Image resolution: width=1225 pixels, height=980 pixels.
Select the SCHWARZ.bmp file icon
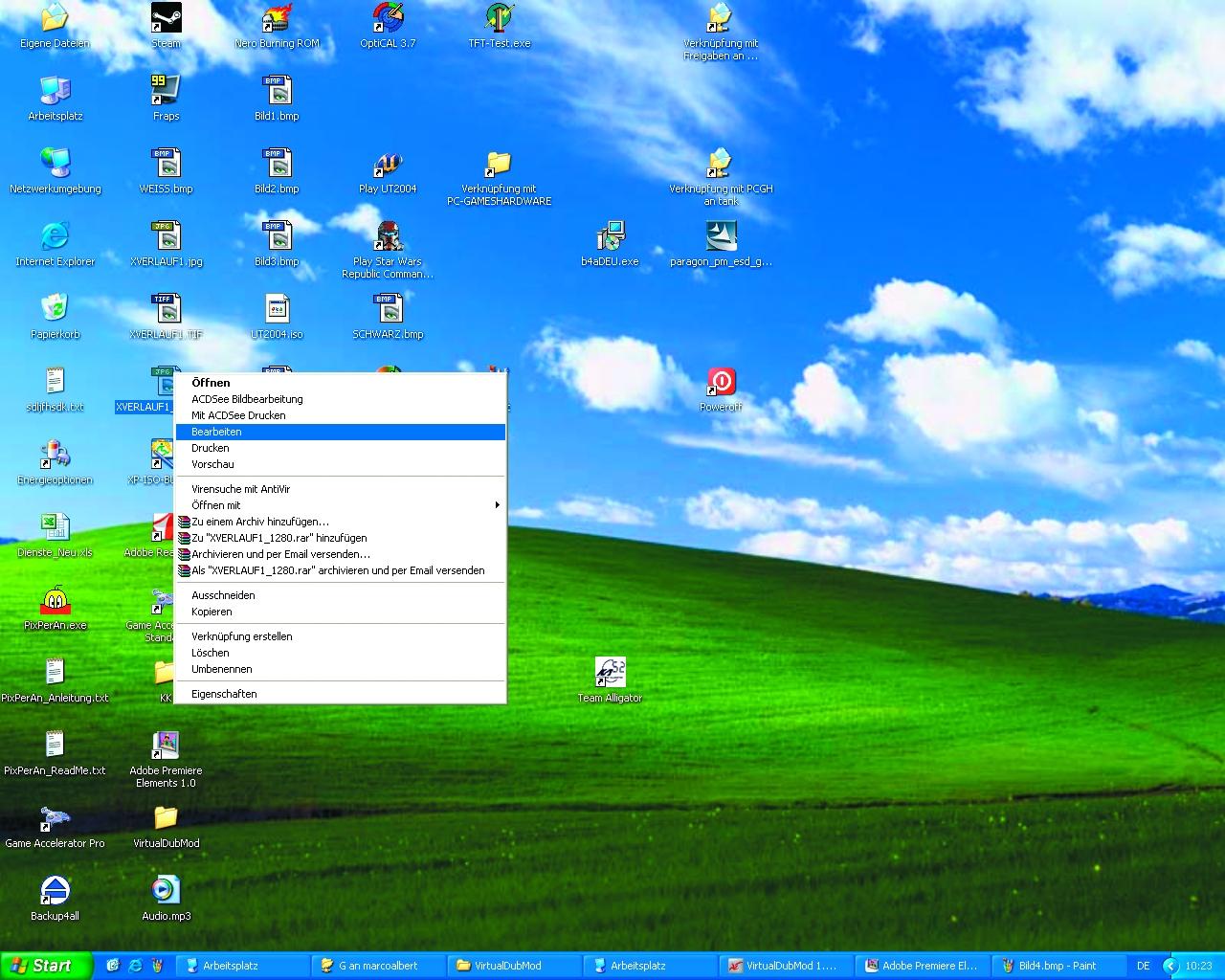pos(388,309)
